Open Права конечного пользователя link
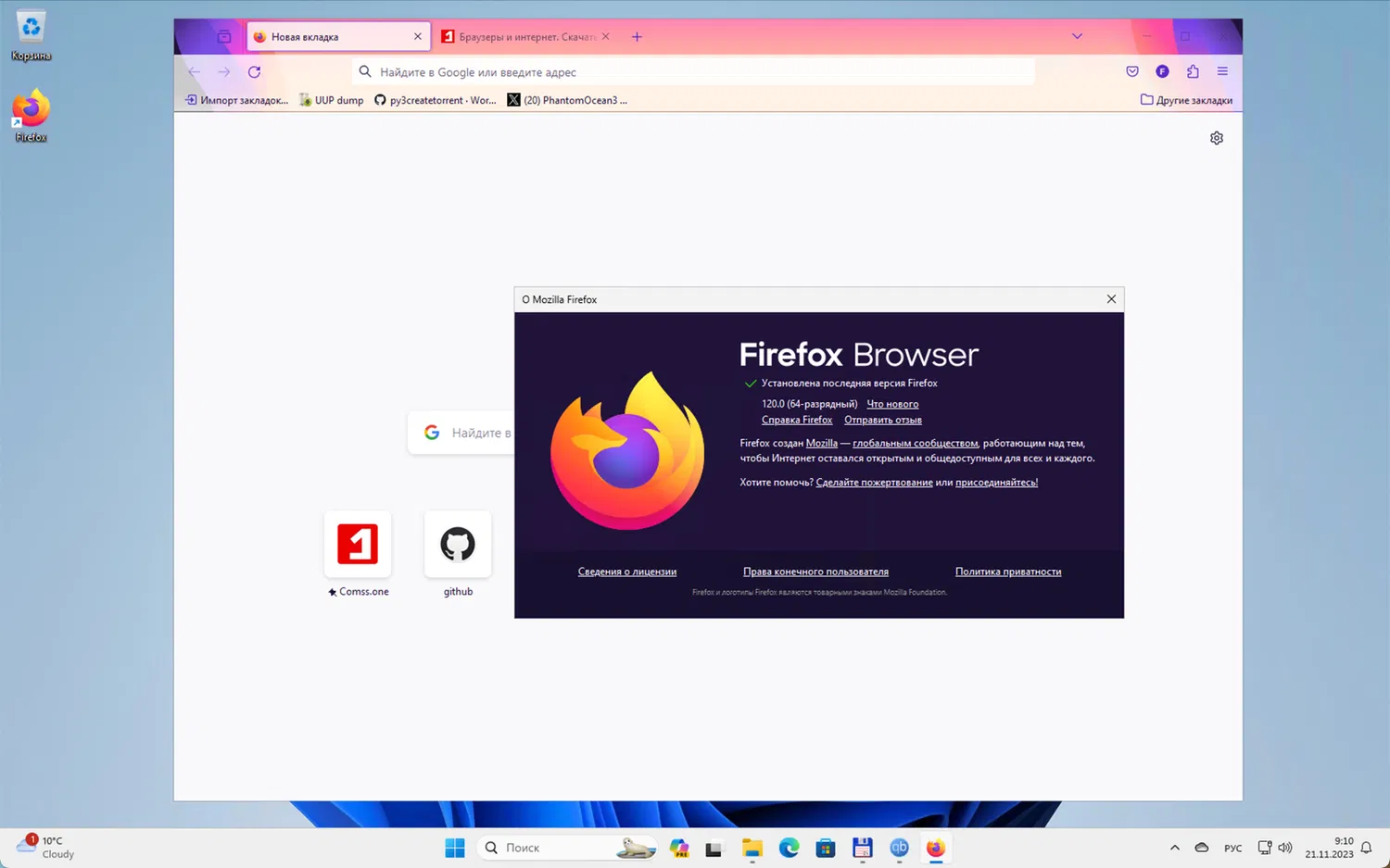 [815, 572]
